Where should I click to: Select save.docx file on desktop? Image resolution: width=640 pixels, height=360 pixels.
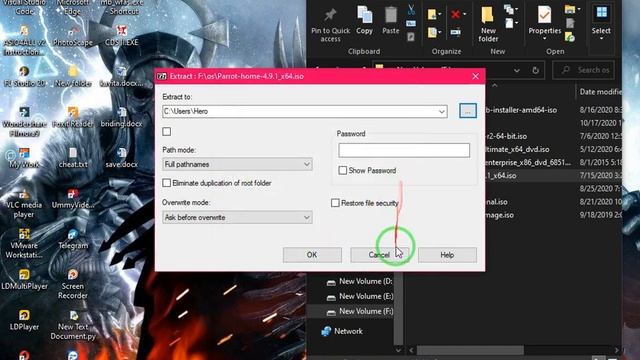[x=121, y=158]
